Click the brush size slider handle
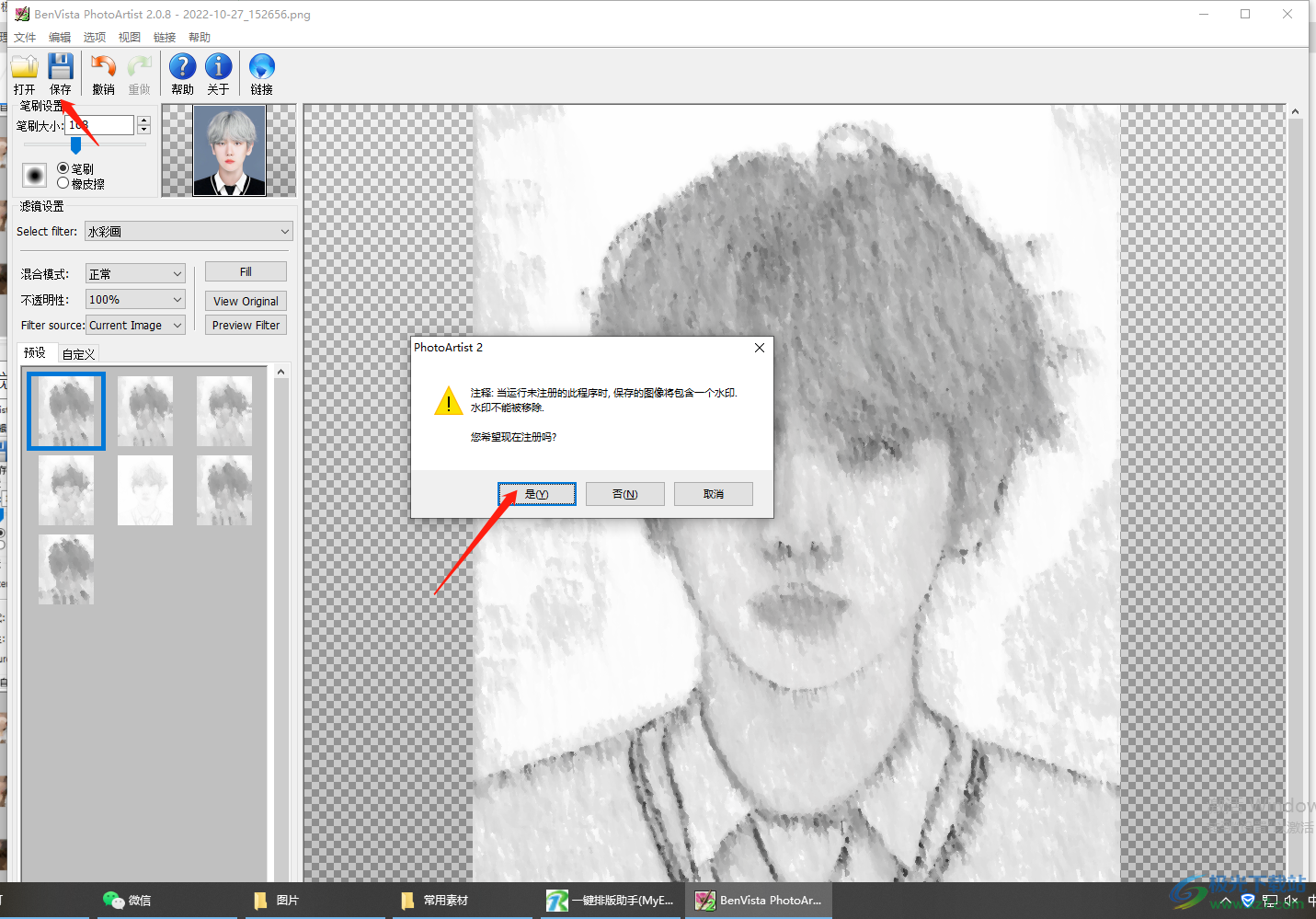 pyautogui.click(x=75, y=145)
